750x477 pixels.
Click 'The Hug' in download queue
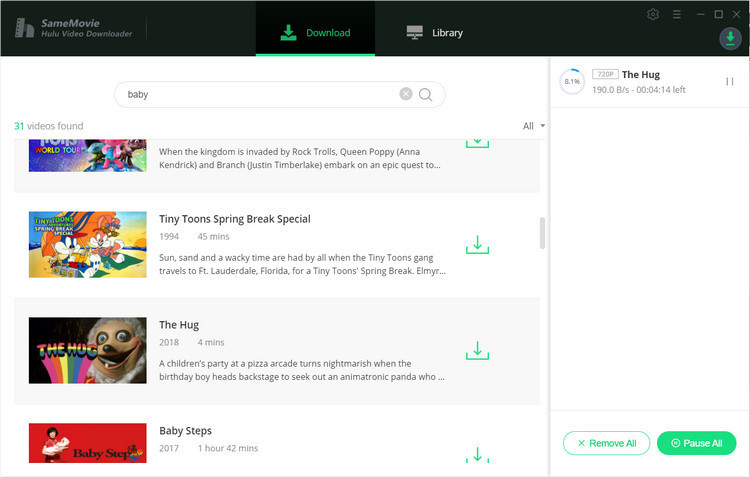641,74
